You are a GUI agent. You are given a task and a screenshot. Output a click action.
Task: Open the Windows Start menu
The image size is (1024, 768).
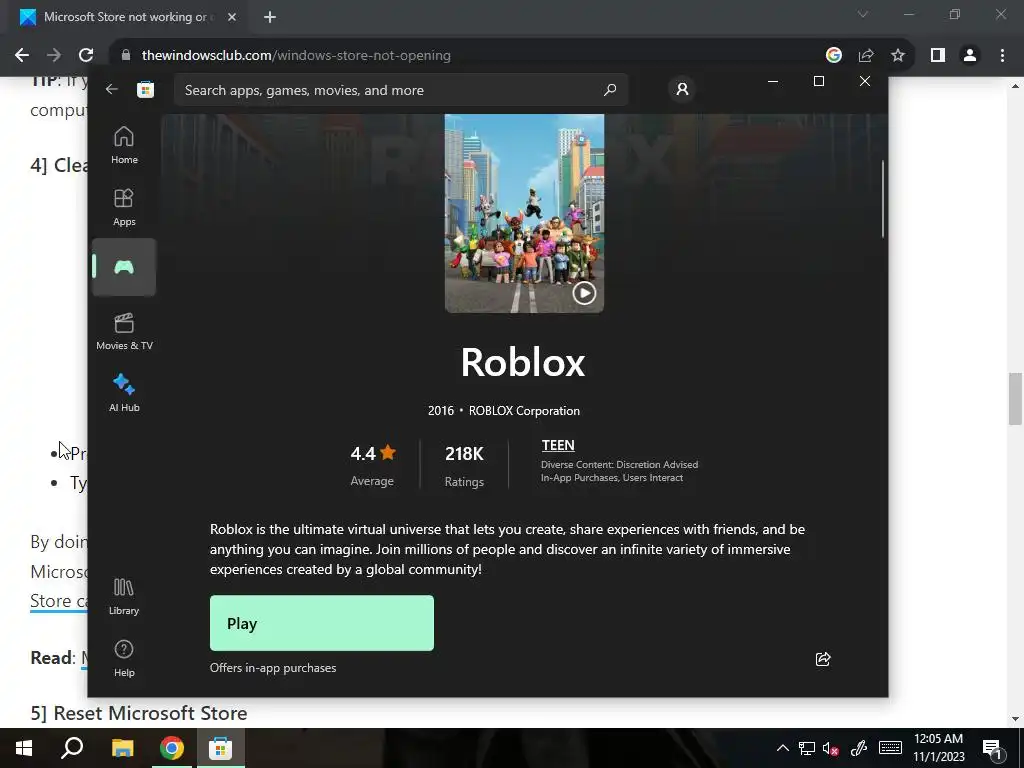(x=24, y=748)
